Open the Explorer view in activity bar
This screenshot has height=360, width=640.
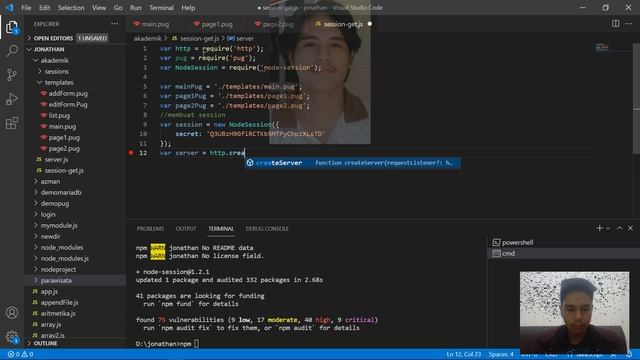pos(12,27)
